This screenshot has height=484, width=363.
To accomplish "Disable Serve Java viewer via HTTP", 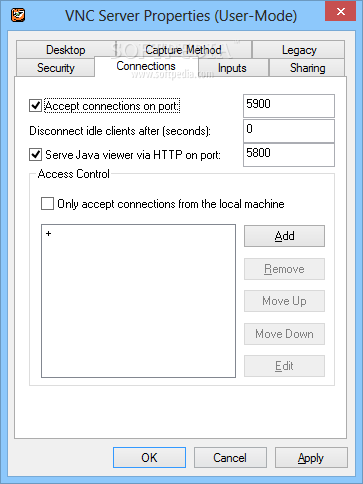I will tap(35, 155).
